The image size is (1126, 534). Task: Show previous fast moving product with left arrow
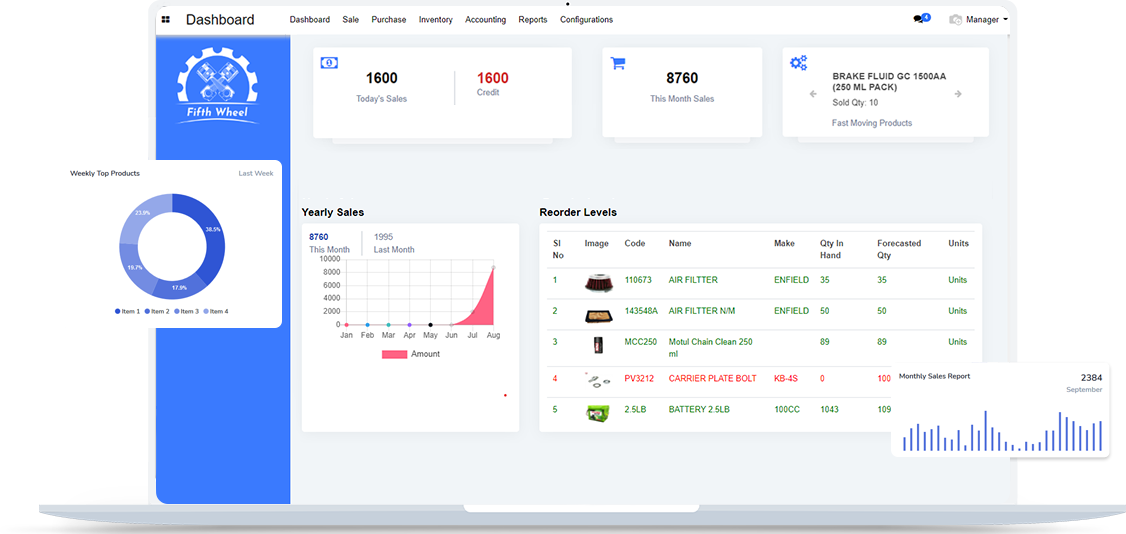[813, 94]
